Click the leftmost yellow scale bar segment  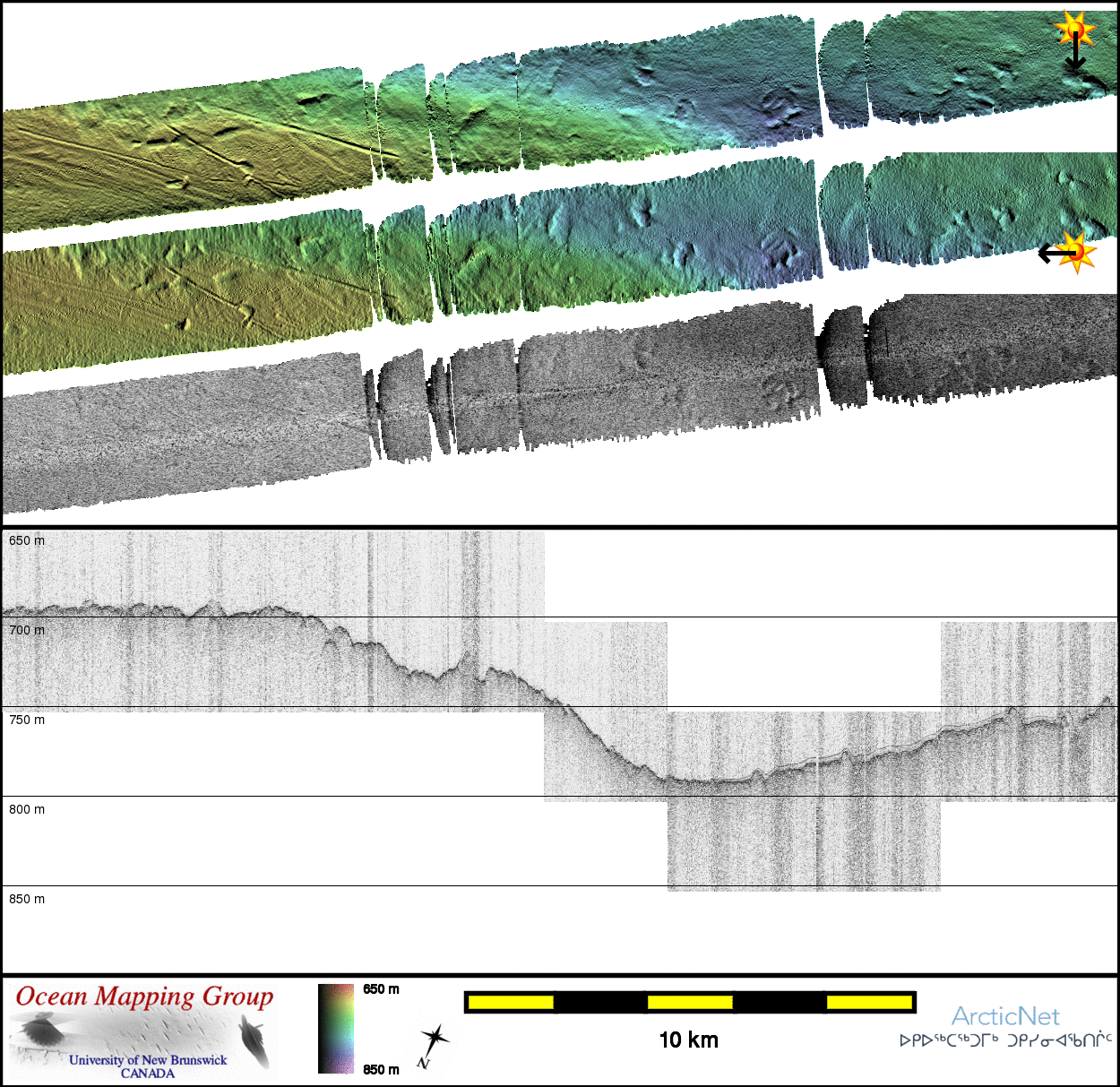click(510, 1002)
